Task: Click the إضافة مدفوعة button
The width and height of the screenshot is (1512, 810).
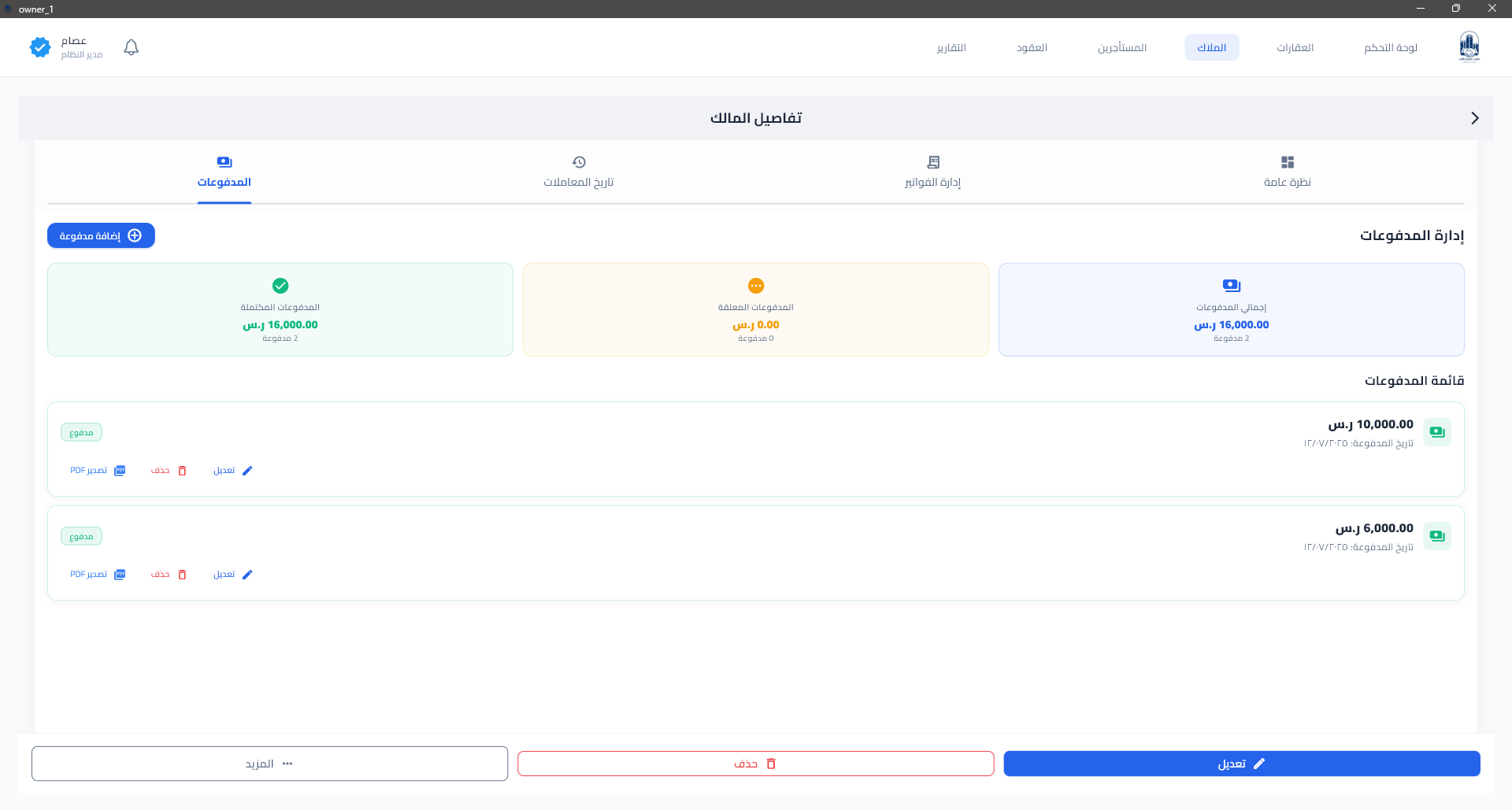Action: coord(101,235)
